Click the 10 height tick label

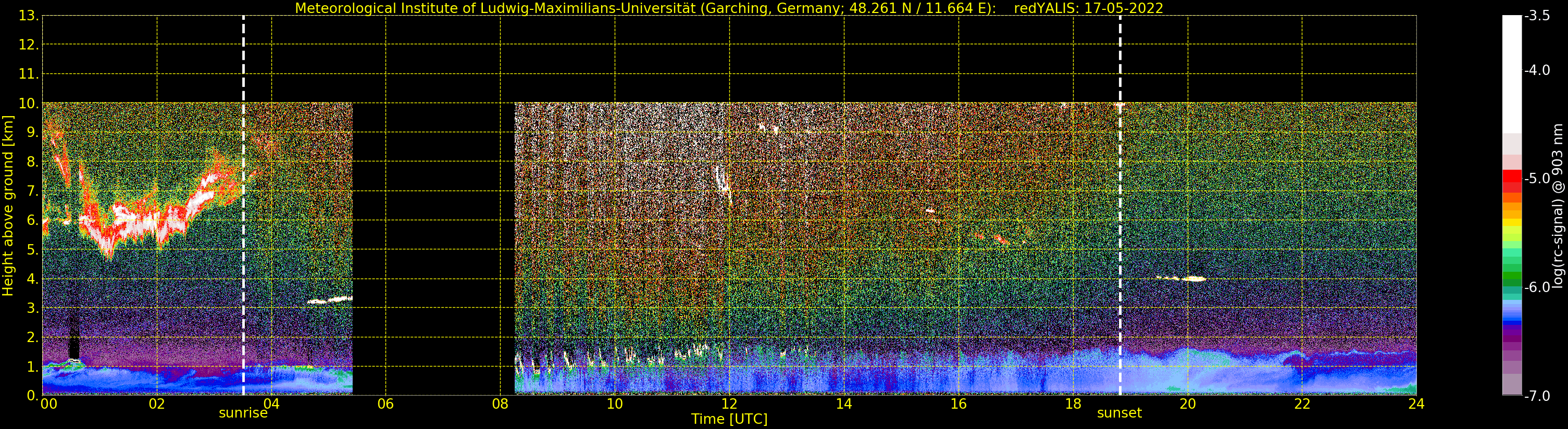tap(28, 104)
